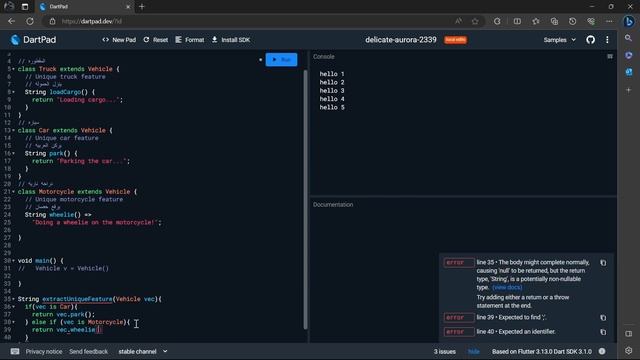Open the keyboard shortcuts icon

tap(15, 351)
